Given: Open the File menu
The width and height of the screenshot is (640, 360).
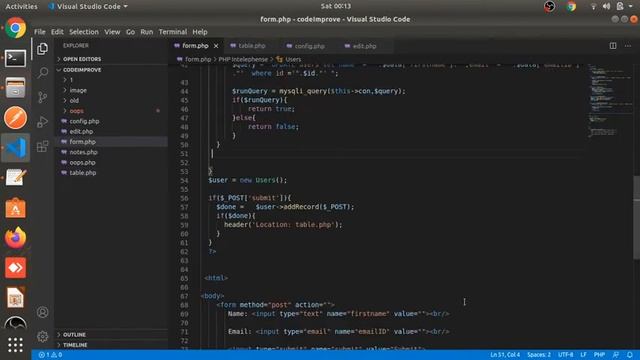Looking at the screenshot, I should pos(40,32).
